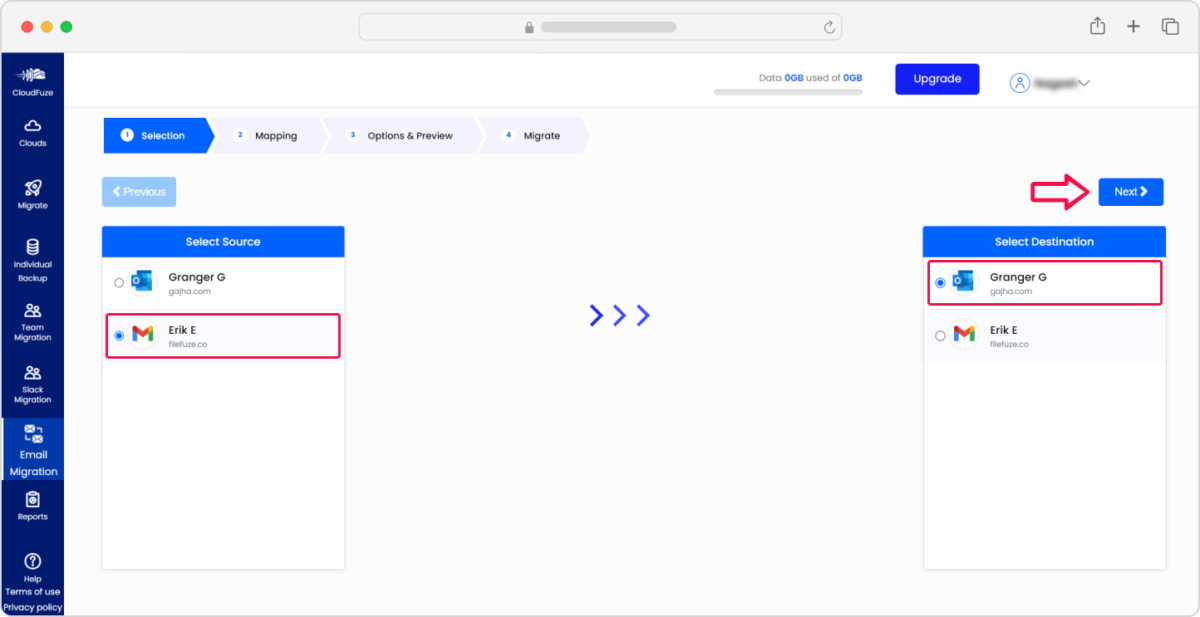Open the CloudFuze logo home
The width and height of the screenshot is (1200, 617).
pyautogui.click(x=32, y=80)
